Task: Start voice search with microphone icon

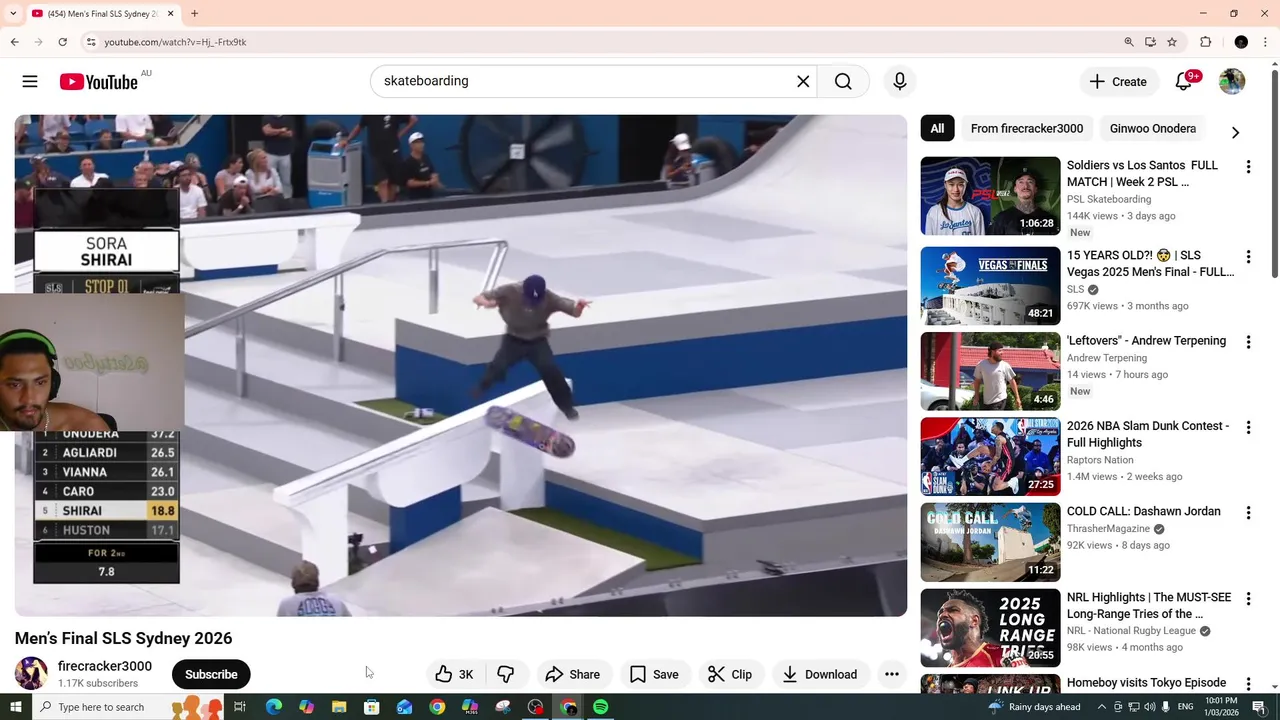Action: [900, 81]
